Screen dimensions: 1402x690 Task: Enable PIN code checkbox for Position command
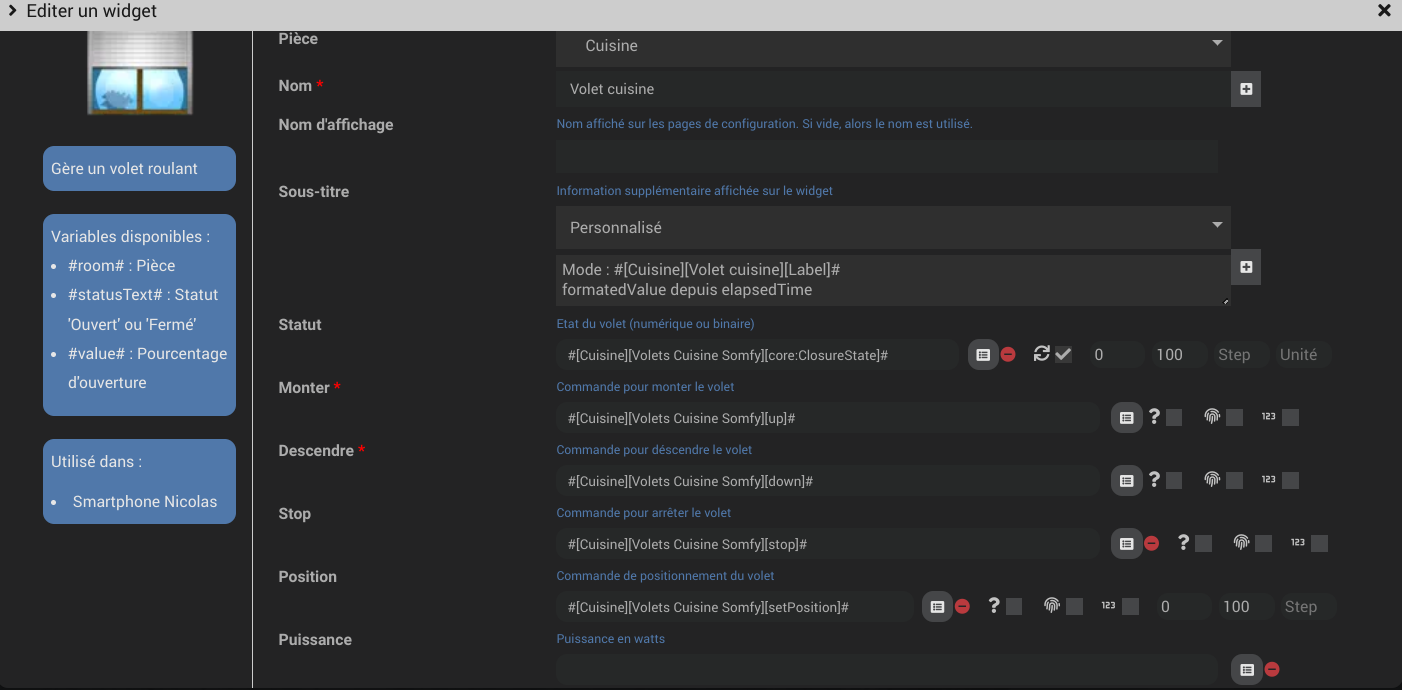(x=1130, y=607)
